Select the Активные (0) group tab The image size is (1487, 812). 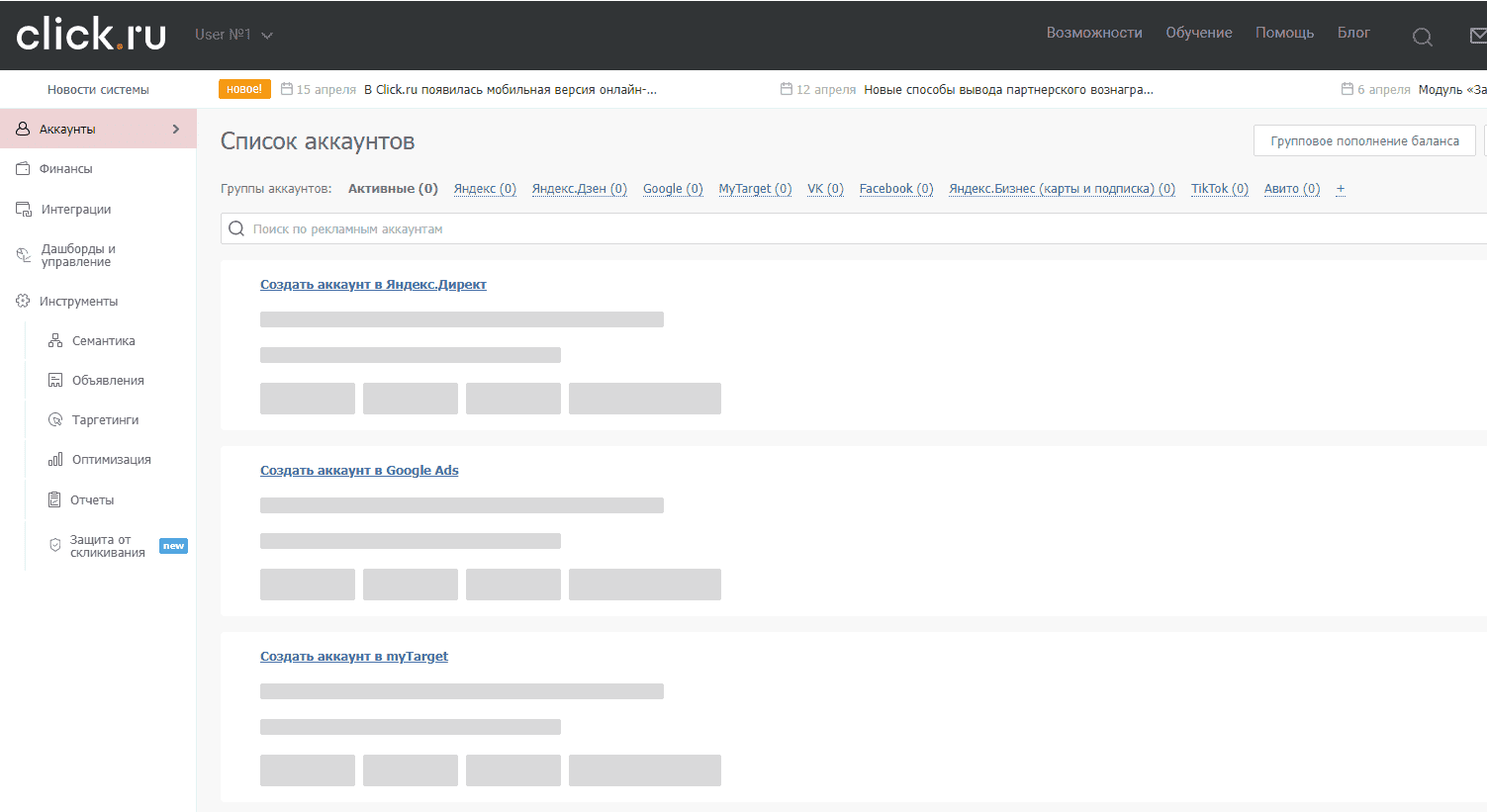(x=393, y=189)
